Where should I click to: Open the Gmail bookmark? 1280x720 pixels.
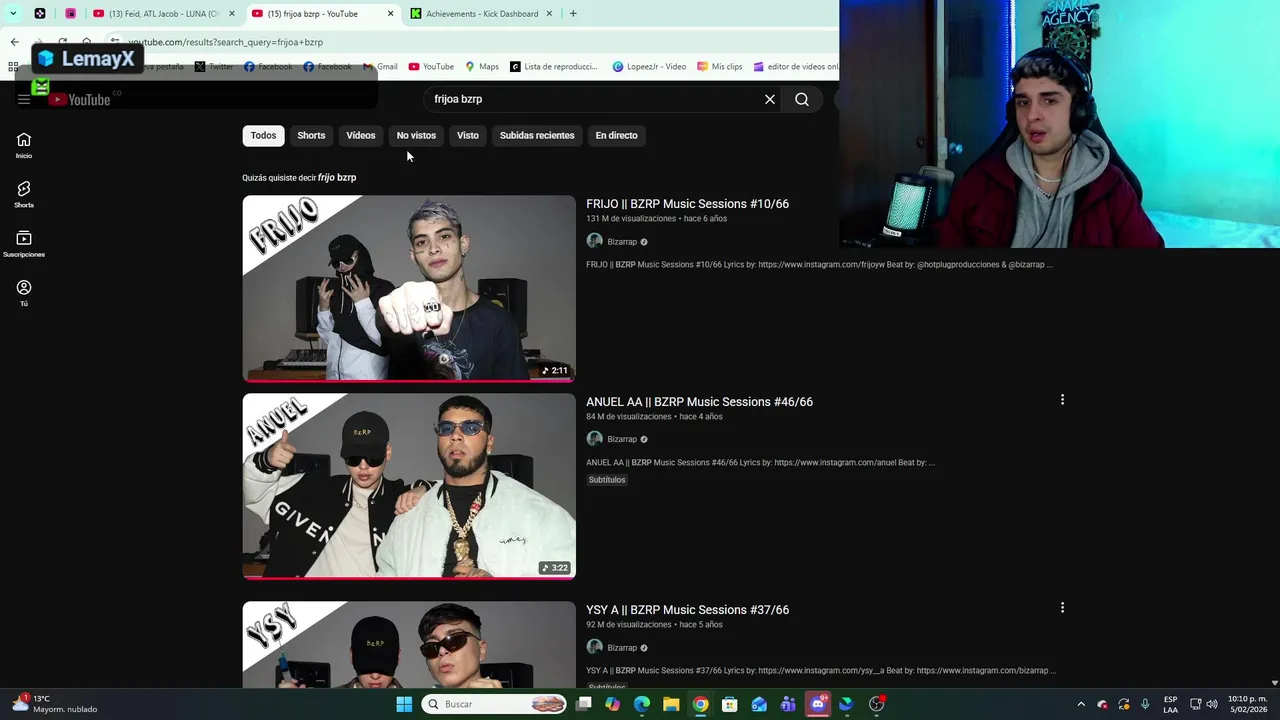[380, 67]
